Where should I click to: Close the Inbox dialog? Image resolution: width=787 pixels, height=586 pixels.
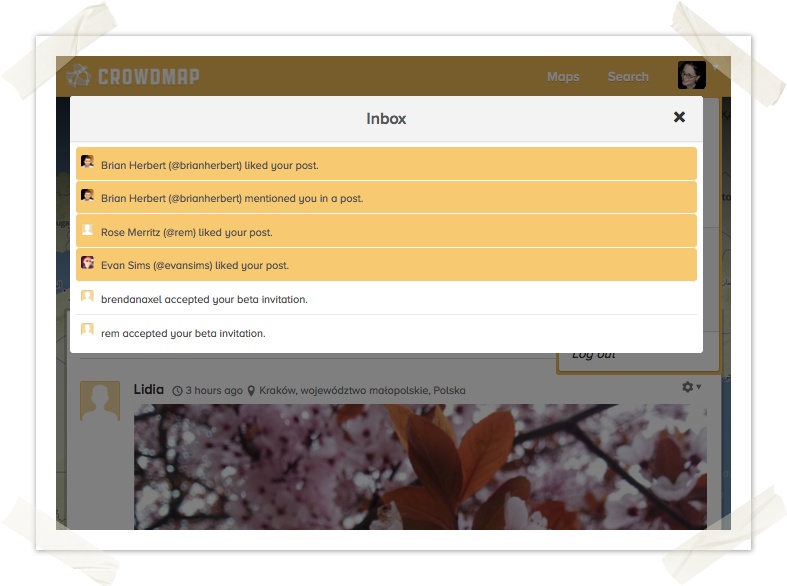coord(679,117)
